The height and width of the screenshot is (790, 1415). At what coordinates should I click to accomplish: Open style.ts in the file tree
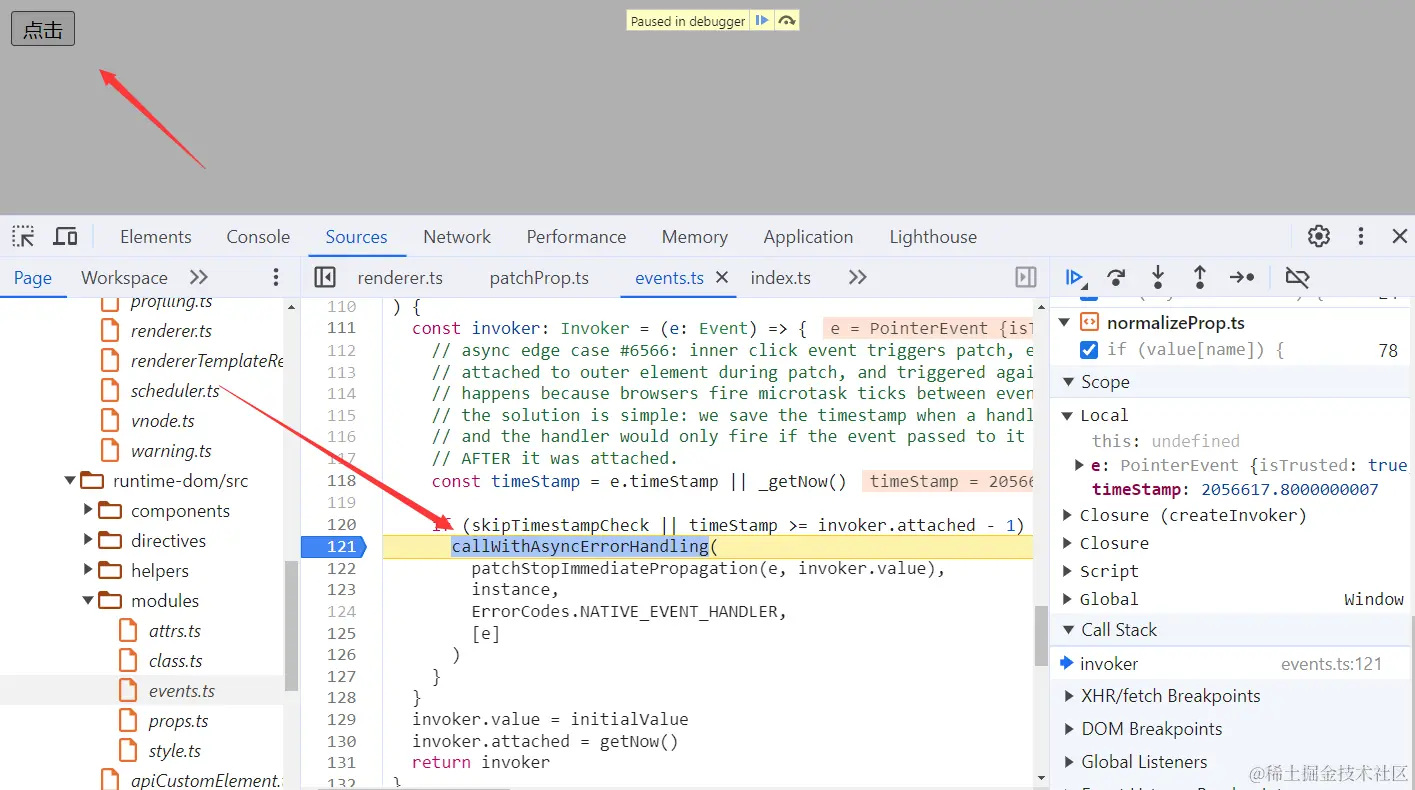175,751
